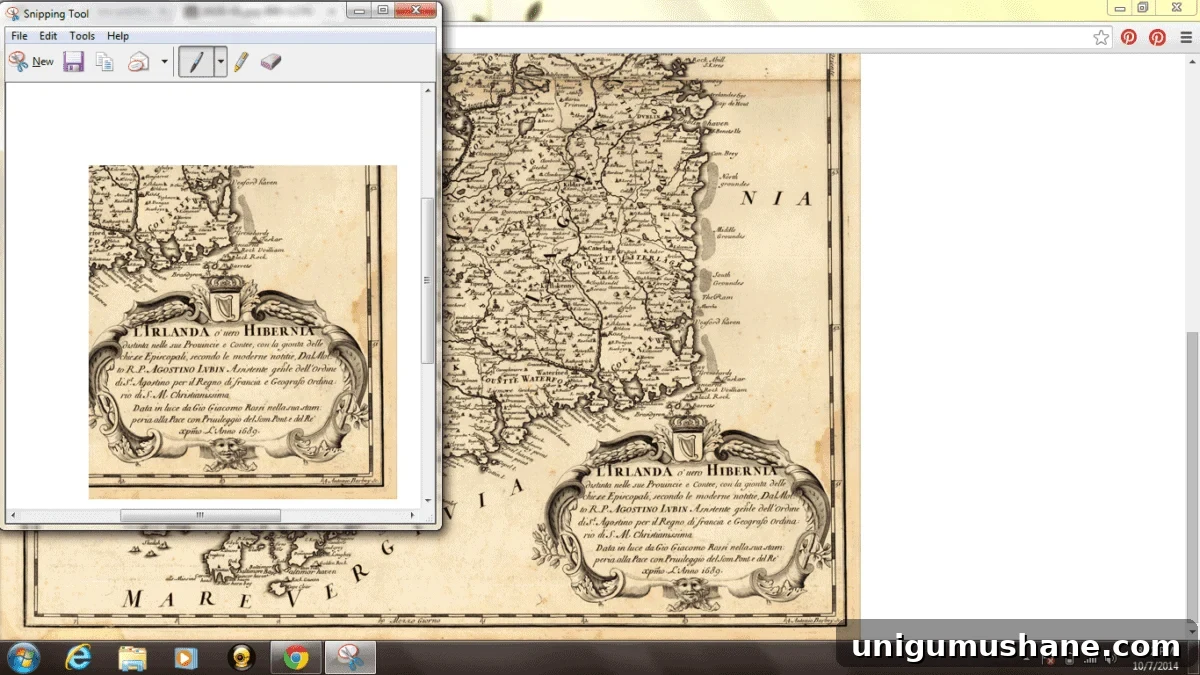The image size is (1200, 675).
Task: Open the Send Snip options dropdown arrow
Action: 164,62
